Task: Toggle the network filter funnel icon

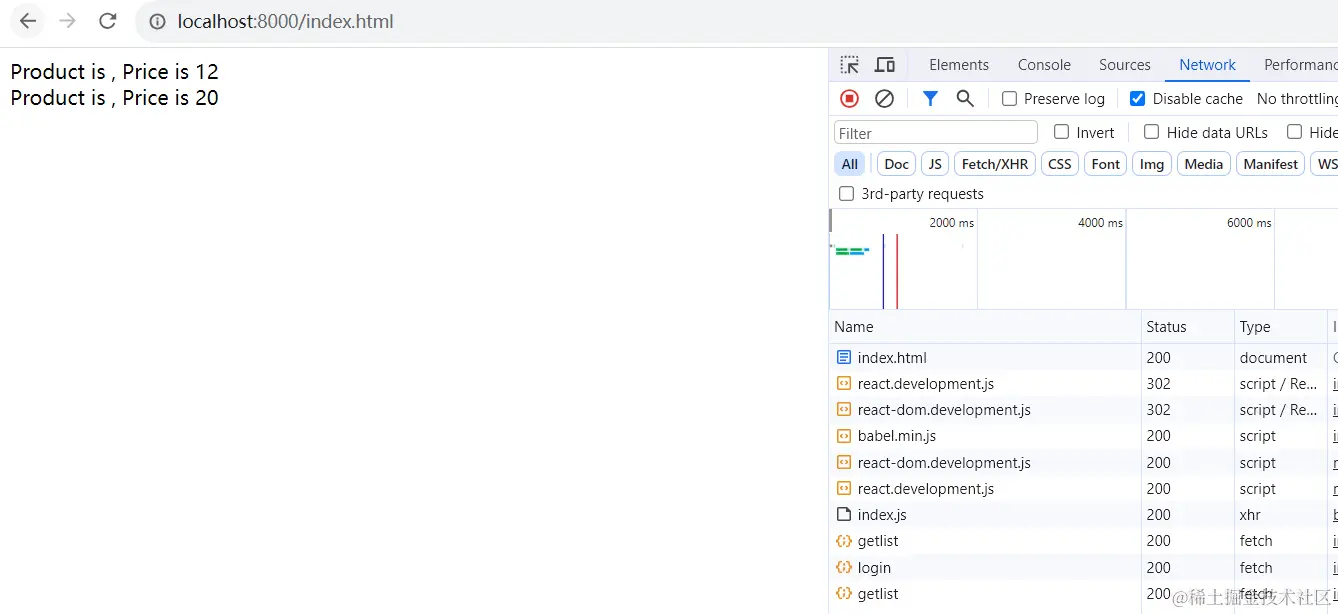Action: pyautogui.click(x=930, y=98)
